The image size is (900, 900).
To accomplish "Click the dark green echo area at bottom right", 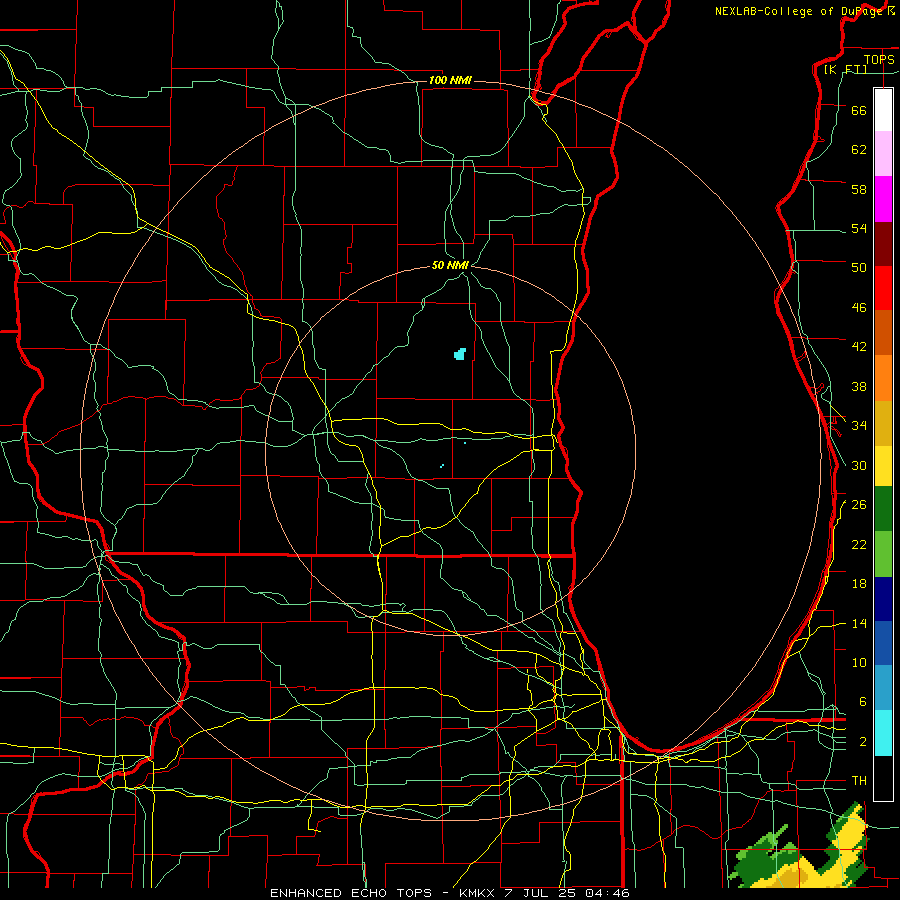I will [763, 864].
